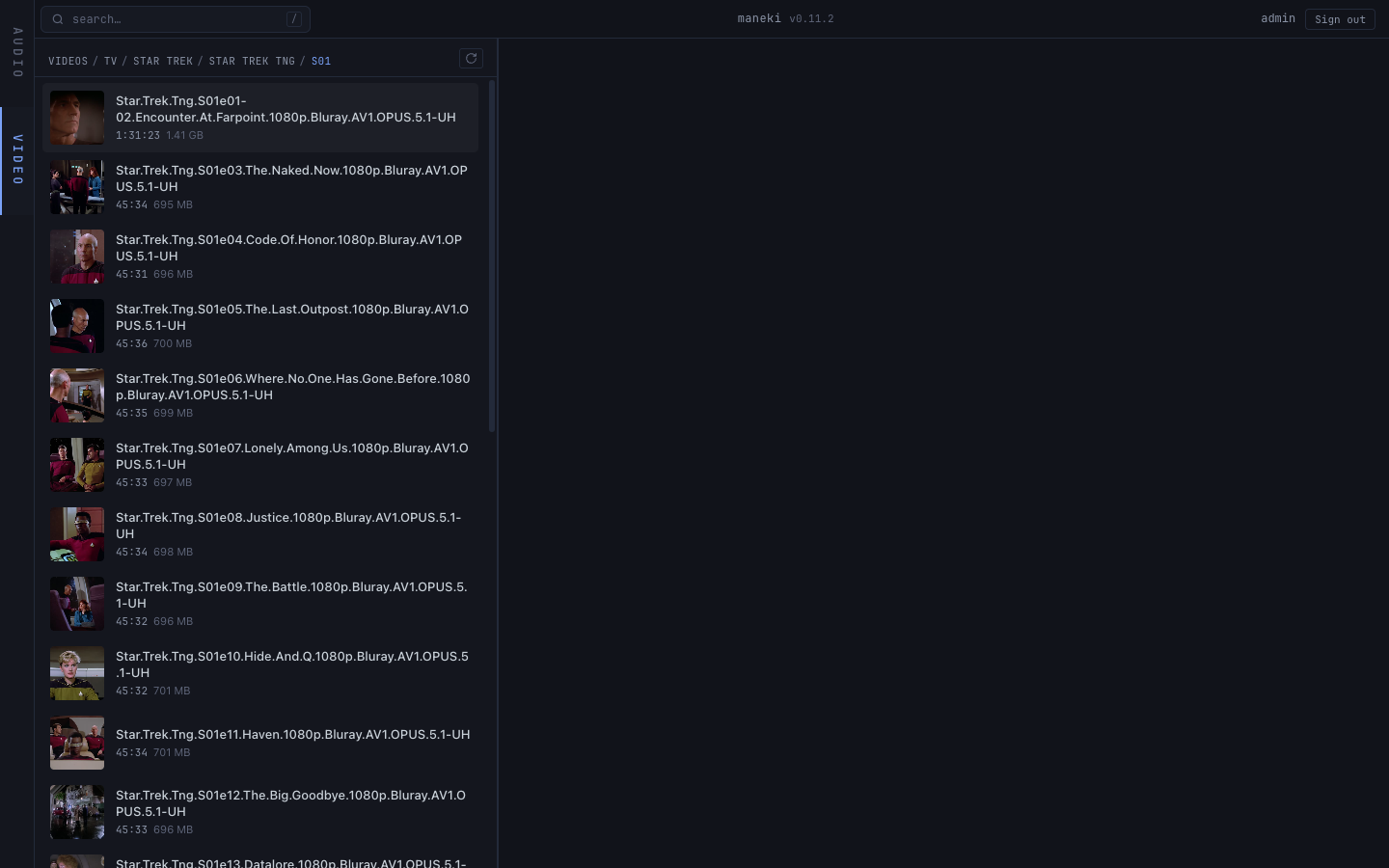This screenshot has height=868, width=1389.
Task: Click the file list scrollbar
Action: coord(492,256)
